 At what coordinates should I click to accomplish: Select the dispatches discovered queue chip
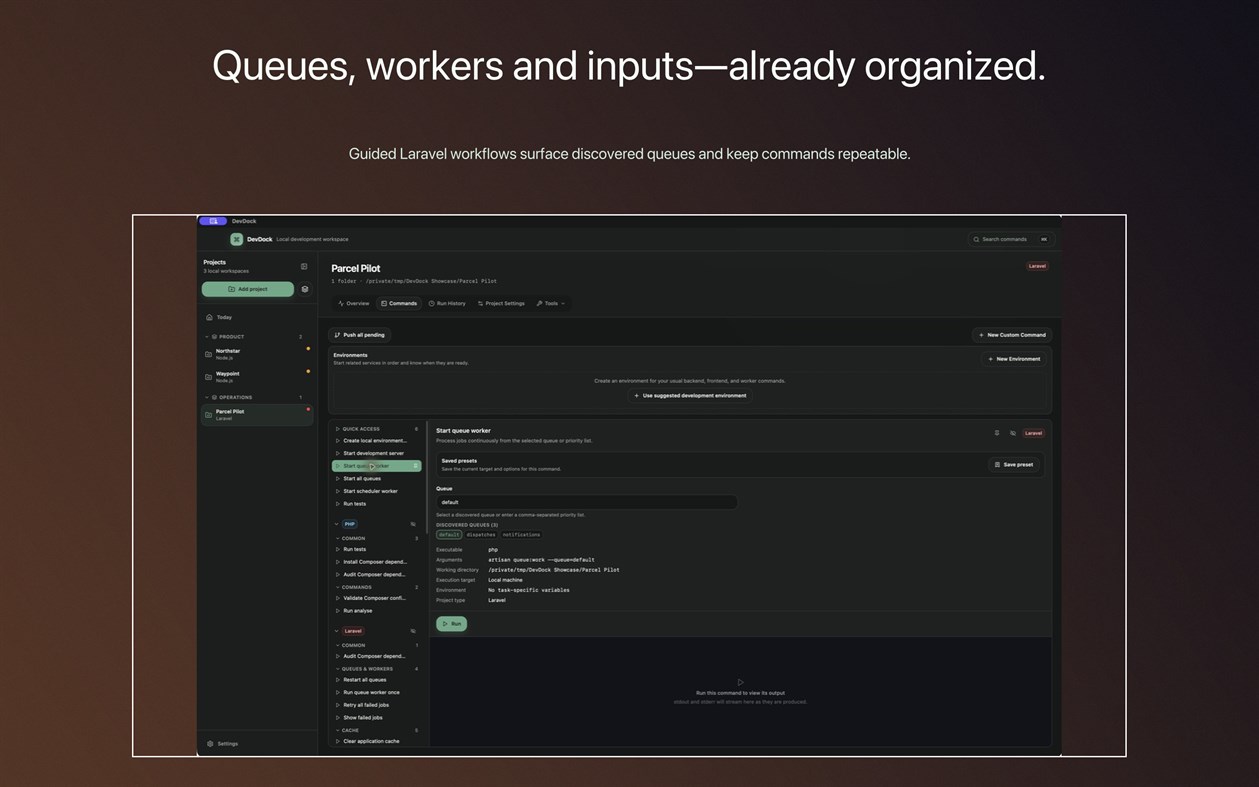[x=481, y=535]
